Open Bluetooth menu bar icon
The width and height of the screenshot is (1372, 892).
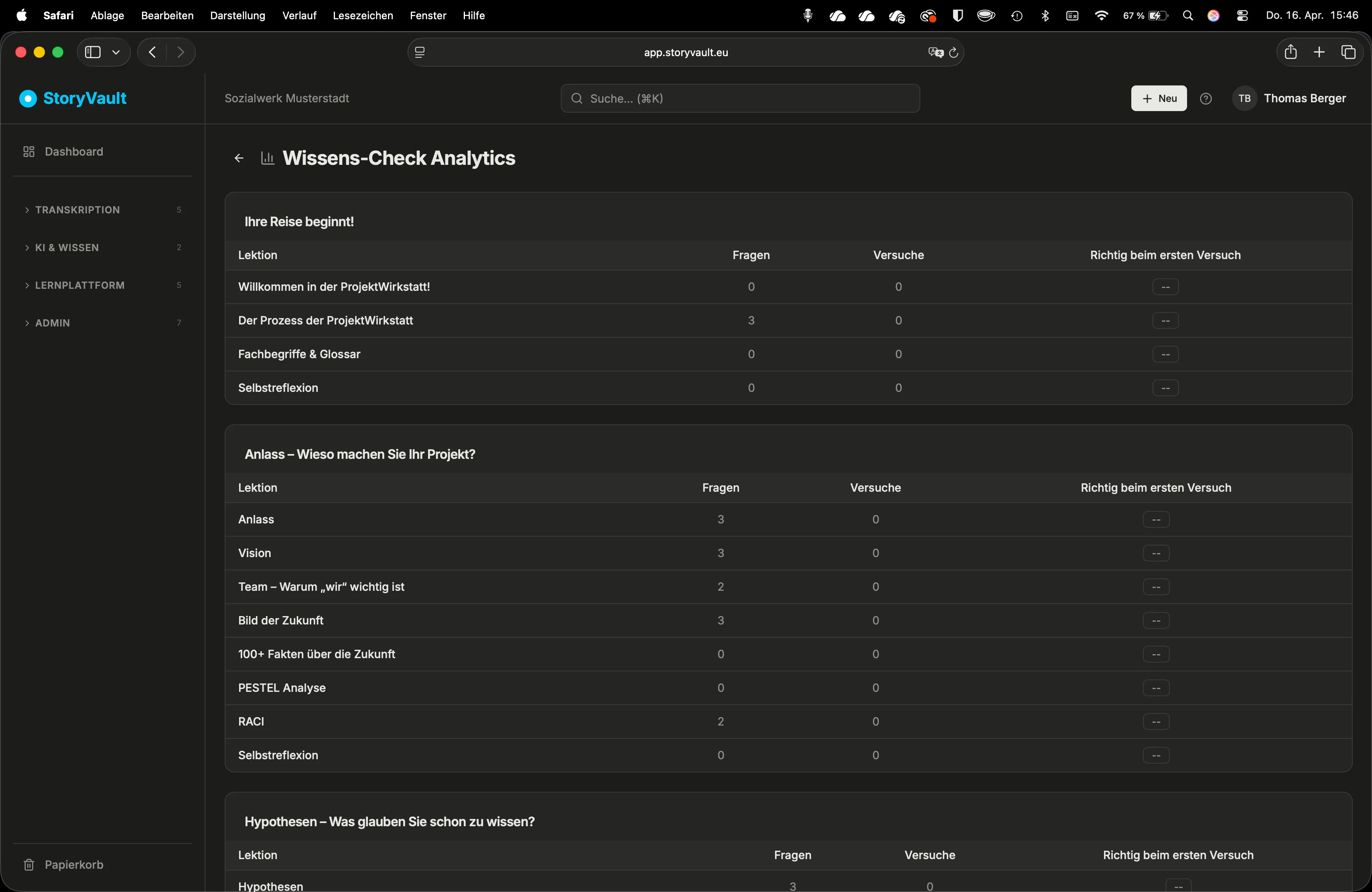click(x=1045, y=16)
